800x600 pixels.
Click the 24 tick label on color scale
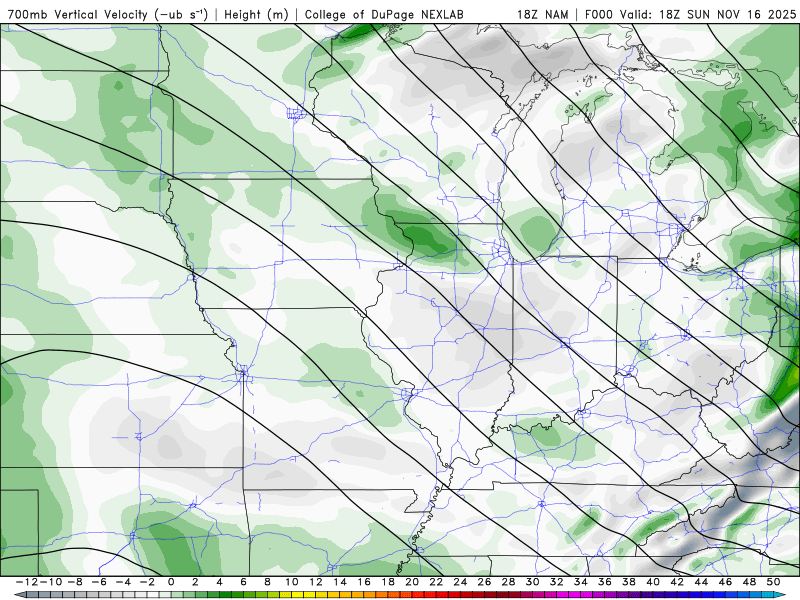click(460, 582)
